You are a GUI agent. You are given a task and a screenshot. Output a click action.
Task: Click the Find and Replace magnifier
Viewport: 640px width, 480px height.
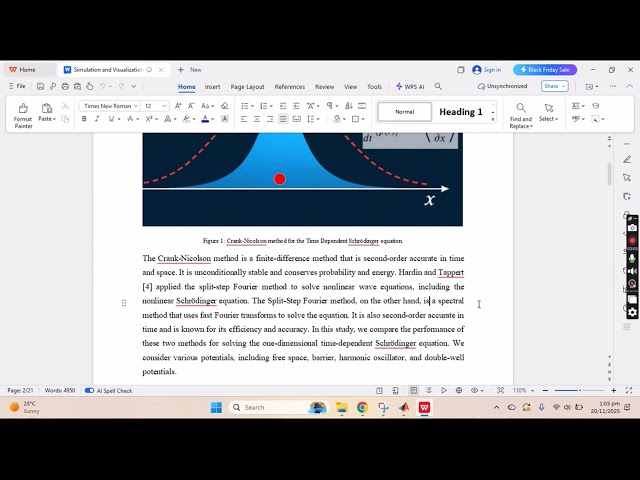[x=521, y=108]
